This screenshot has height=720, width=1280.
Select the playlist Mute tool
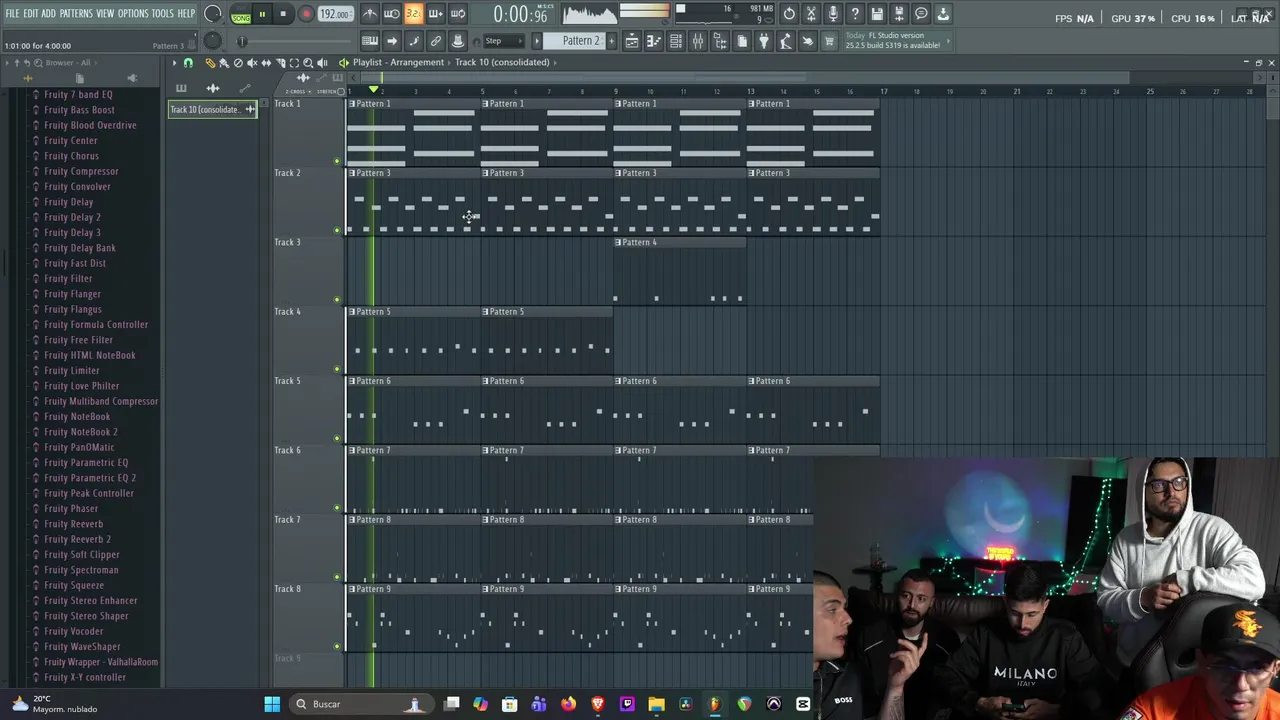252,63
